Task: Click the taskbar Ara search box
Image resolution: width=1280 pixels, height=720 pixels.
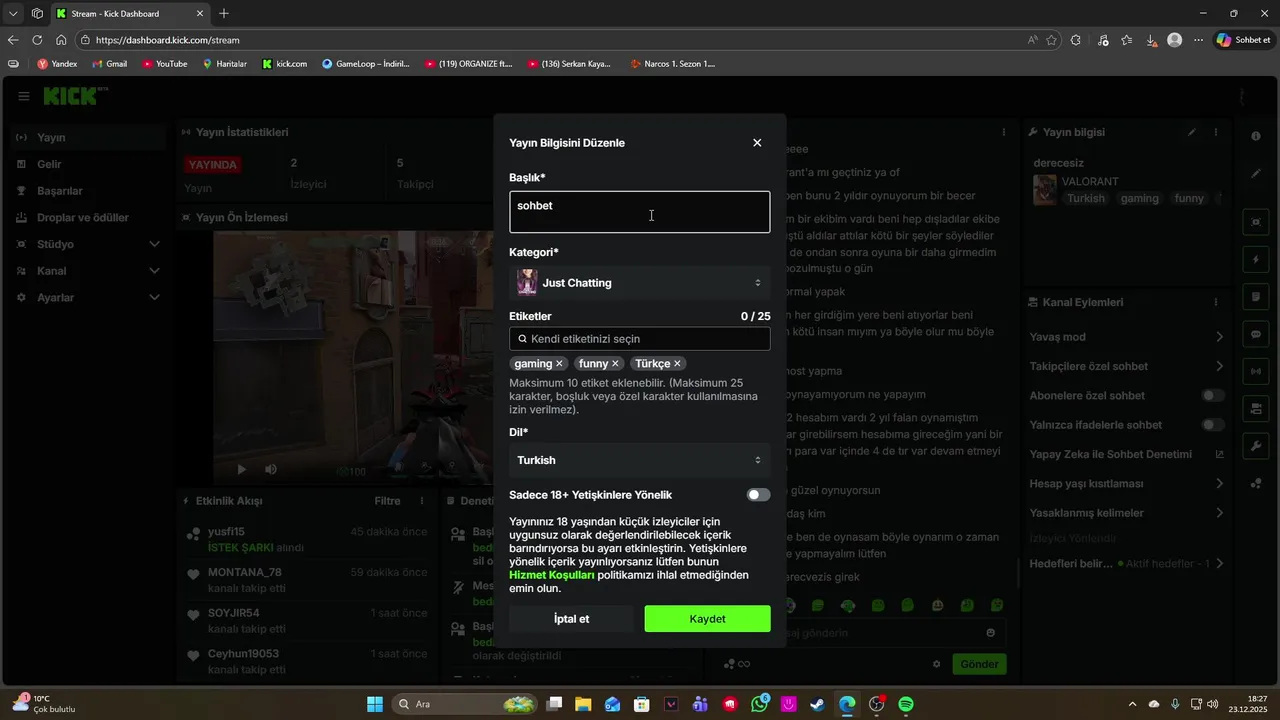Action: (465, 704)
